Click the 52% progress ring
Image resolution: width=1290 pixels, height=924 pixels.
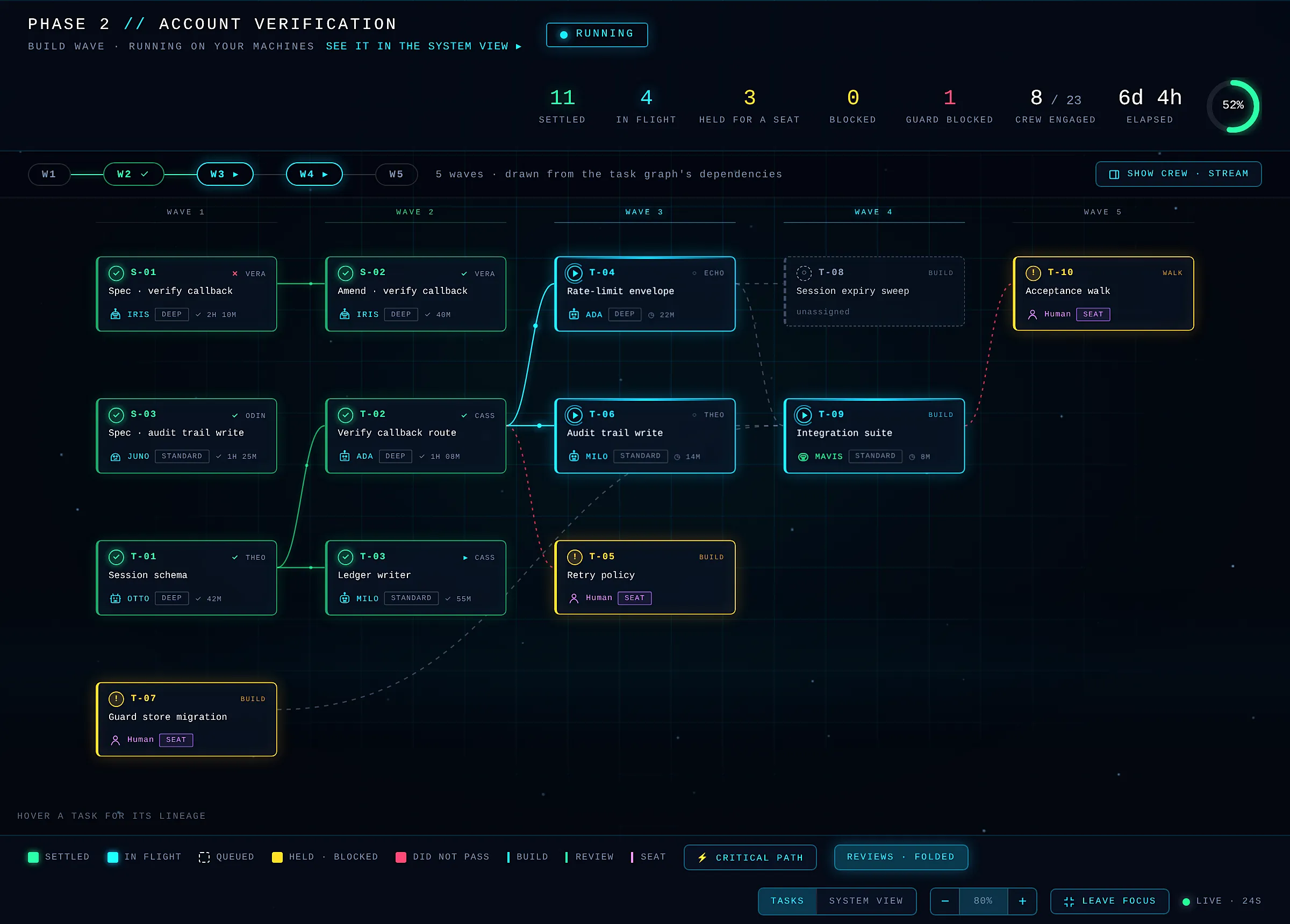[1232, 106]
